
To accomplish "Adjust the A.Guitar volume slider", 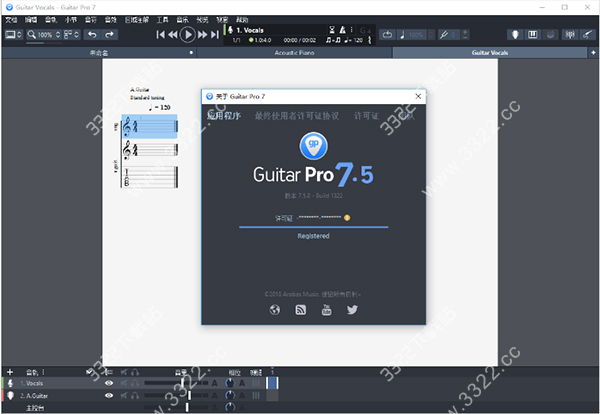I will click(189, 395).
